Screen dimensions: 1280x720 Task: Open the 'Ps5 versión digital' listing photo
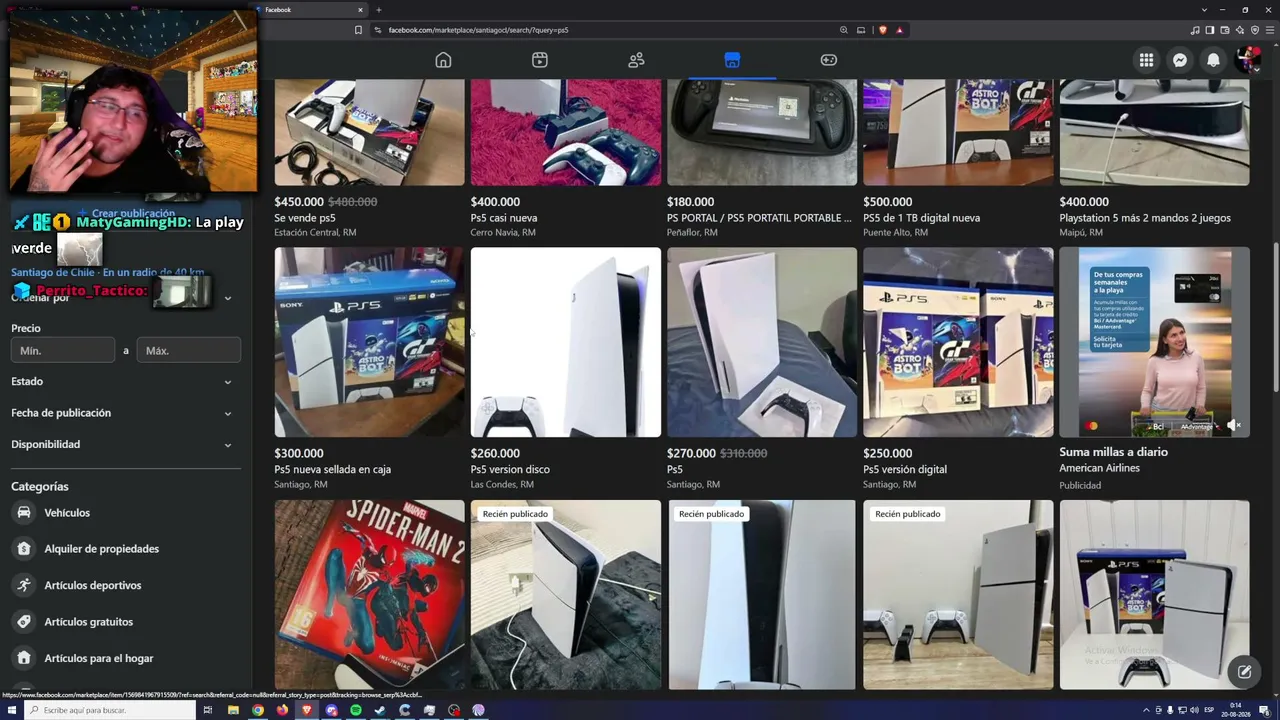pos(958,342)
